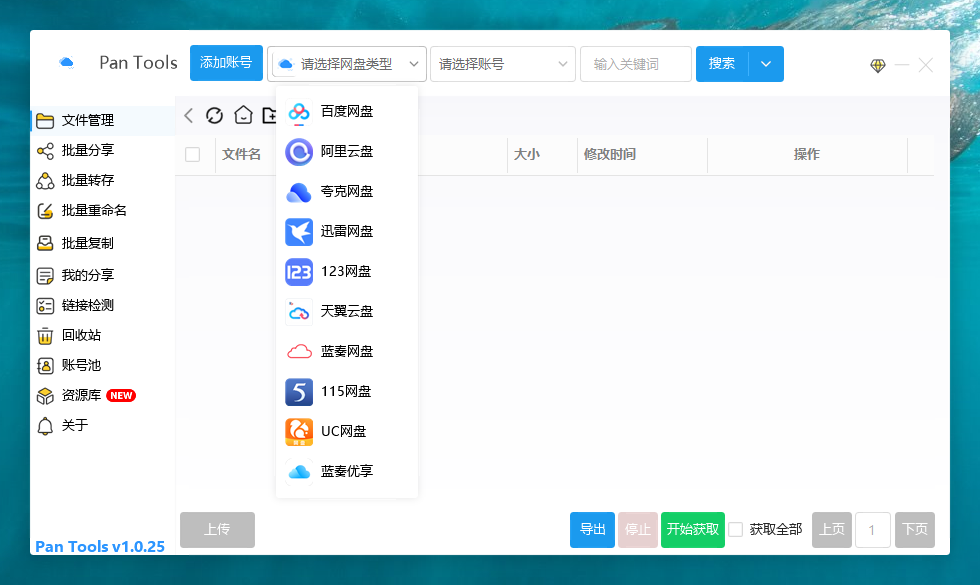Screen dimensions: 980x585
Task: Click the home folder icon
Action: (243, 115)
